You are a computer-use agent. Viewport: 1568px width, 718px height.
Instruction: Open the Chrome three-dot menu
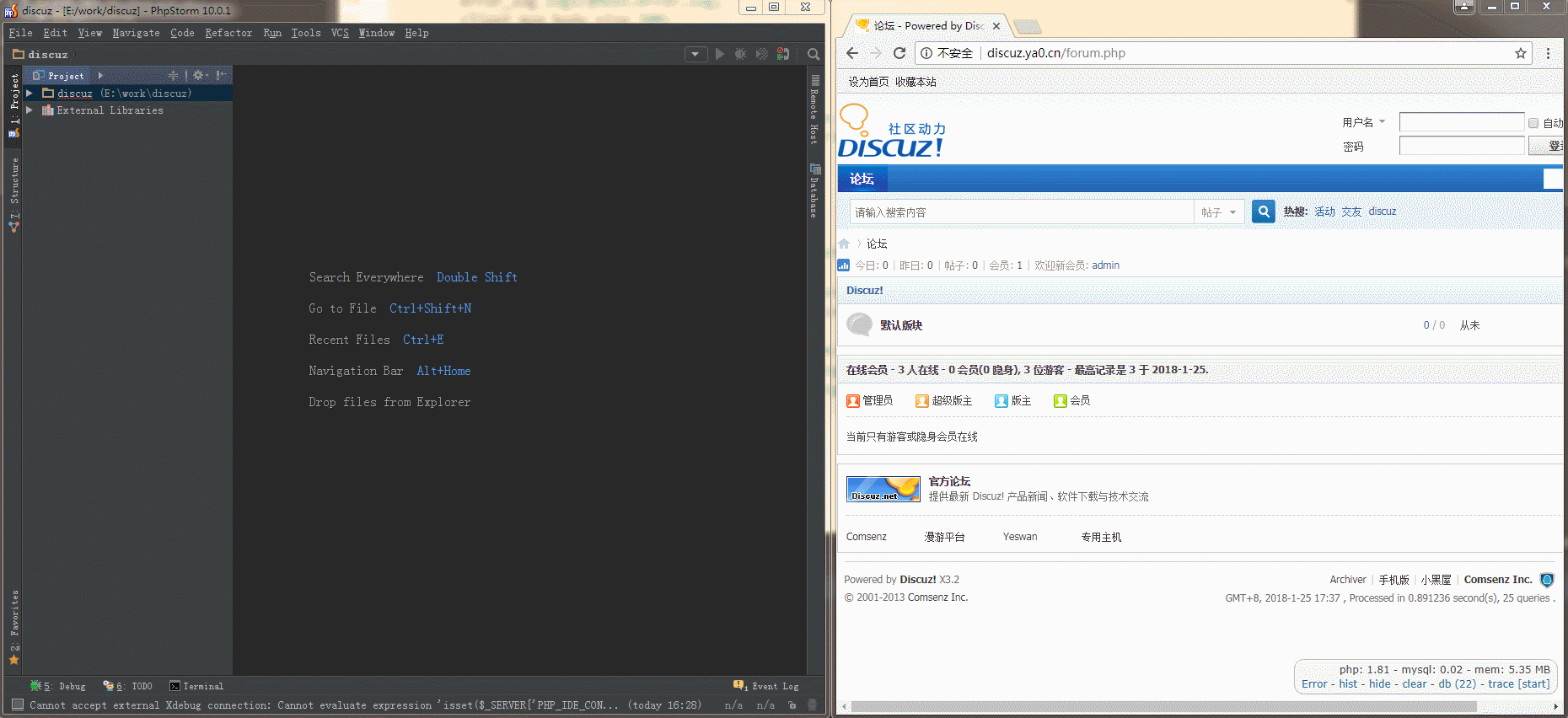coord(1548,53)
